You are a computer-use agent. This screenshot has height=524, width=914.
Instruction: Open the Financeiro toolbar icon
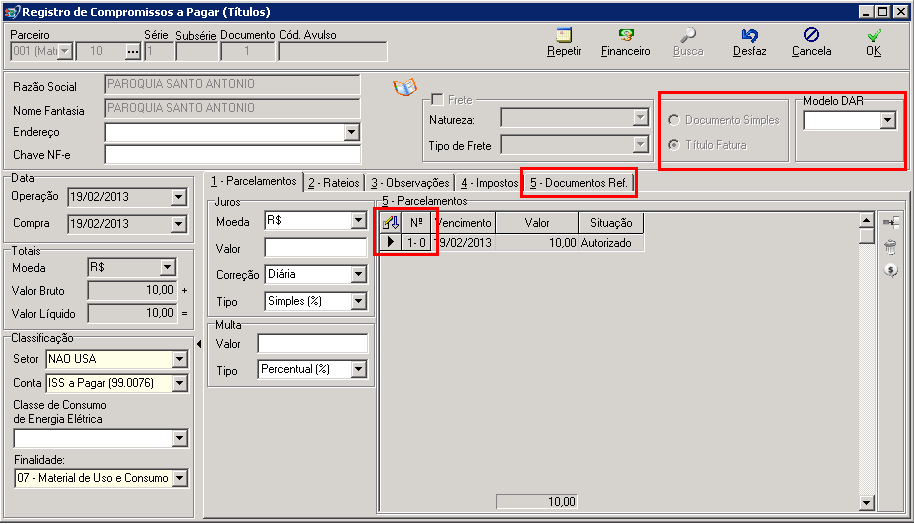point(626,36)
